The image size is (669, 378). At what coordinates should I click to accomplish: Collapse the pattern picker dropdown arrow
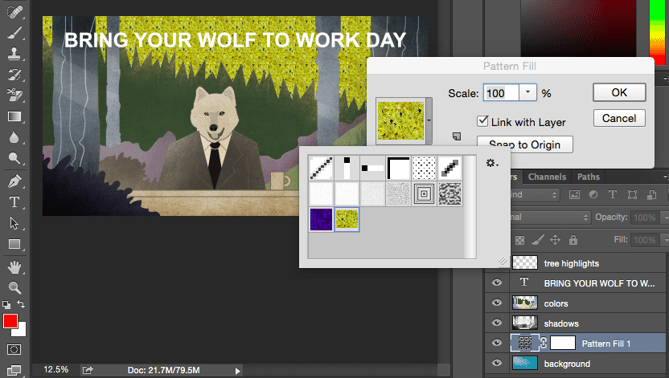tap(429, 121)
